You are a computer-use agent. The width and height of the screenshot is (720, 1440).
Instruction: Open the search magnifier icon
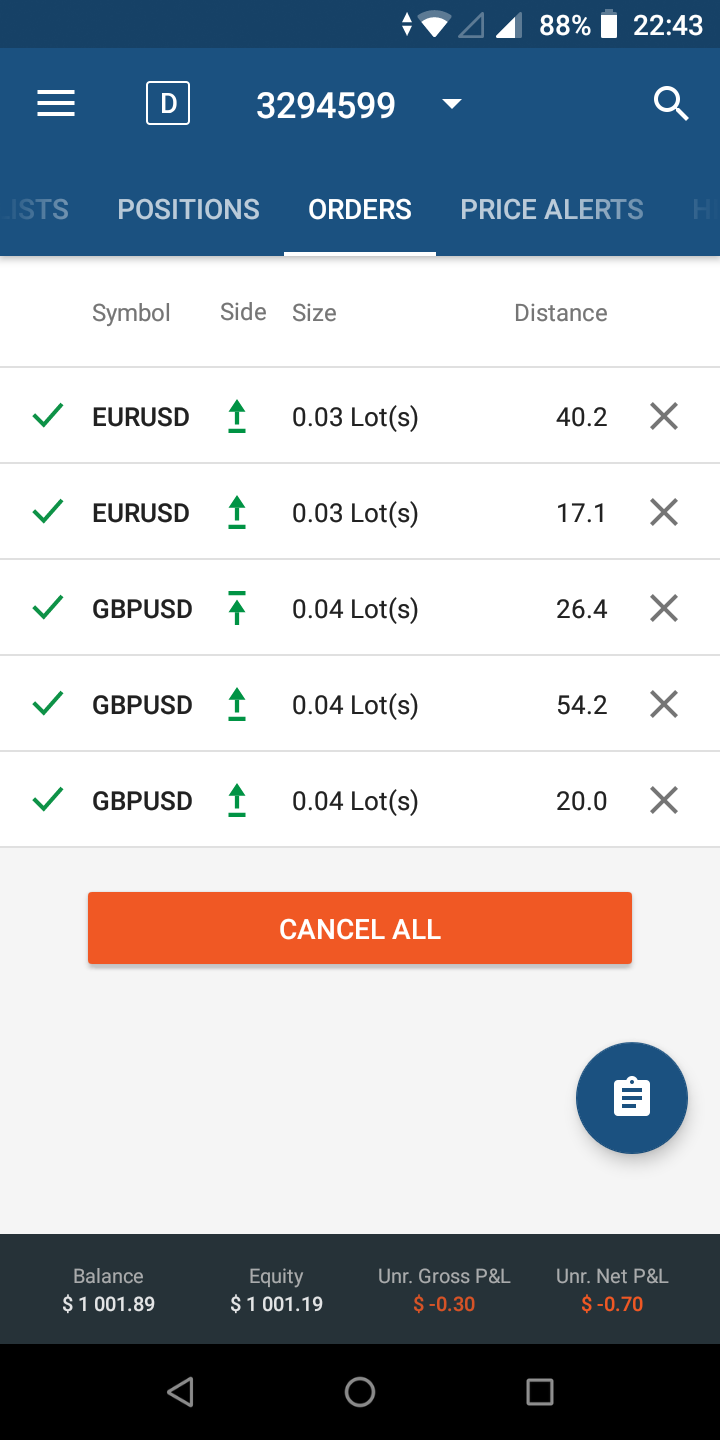point(670,103)
